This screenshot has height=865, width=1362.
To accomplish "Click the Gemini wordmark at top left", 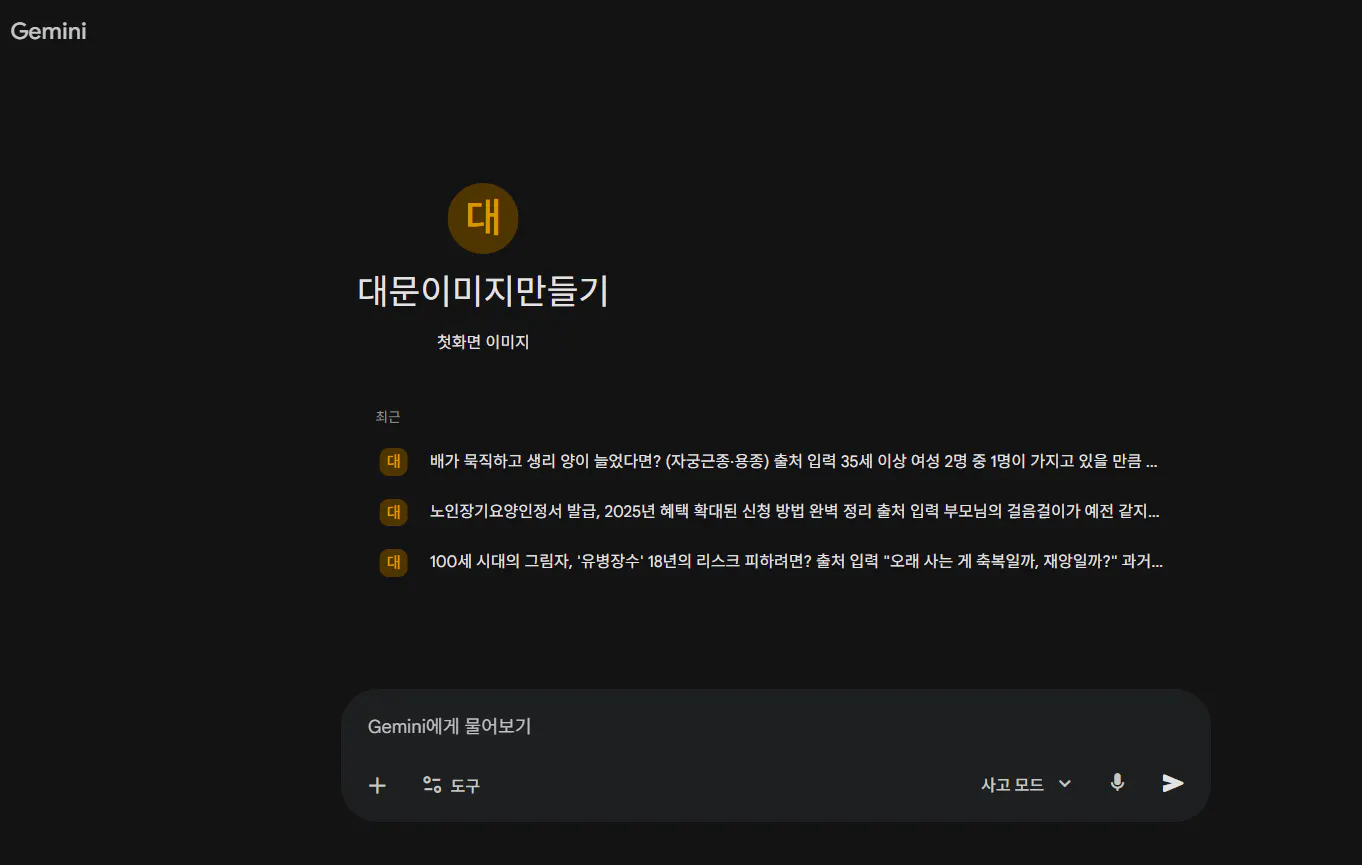I will click(x=48, y=30).
